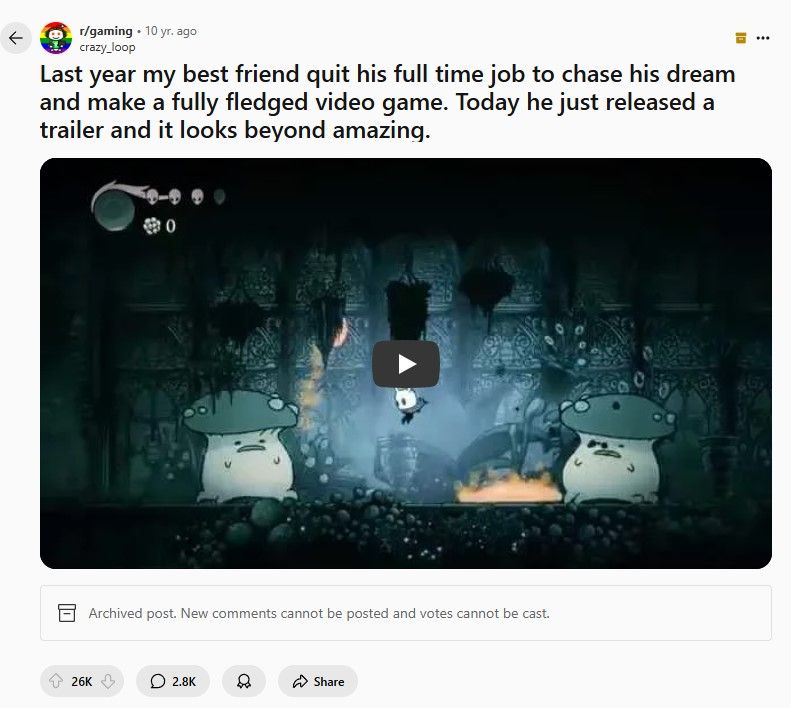Click the archived post notice text
The width and height of the screenshot is (791, 708).
coord(319,613)
